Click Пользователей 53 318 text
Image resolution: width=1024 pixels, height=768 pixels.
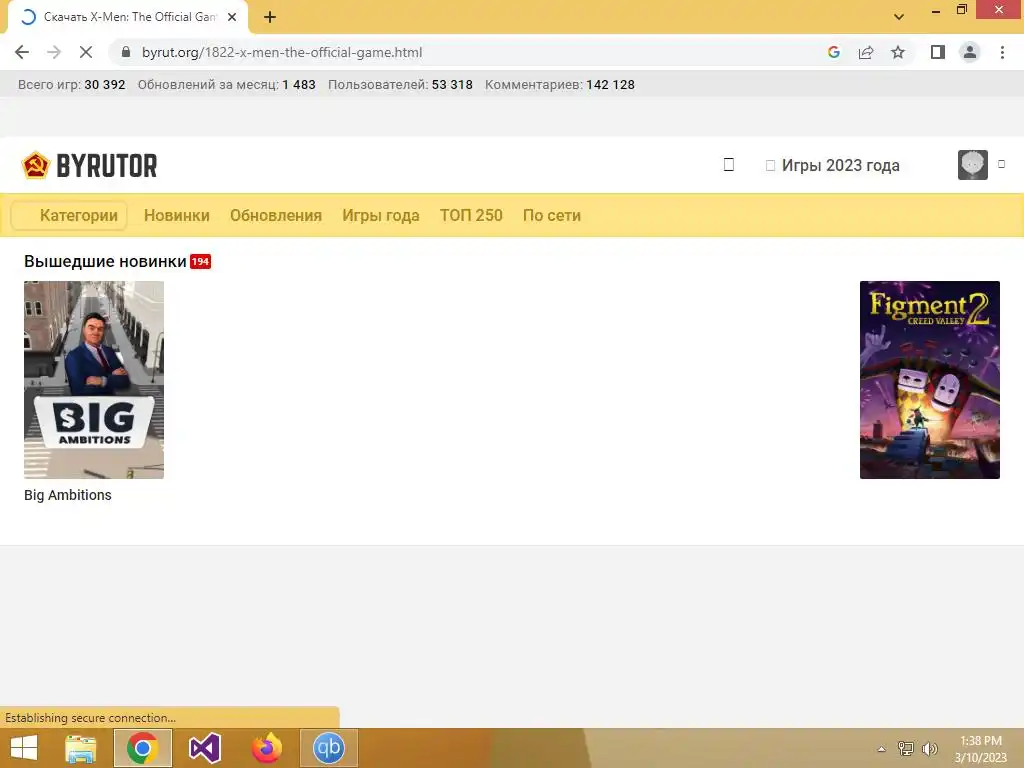(x=400, y=85)
